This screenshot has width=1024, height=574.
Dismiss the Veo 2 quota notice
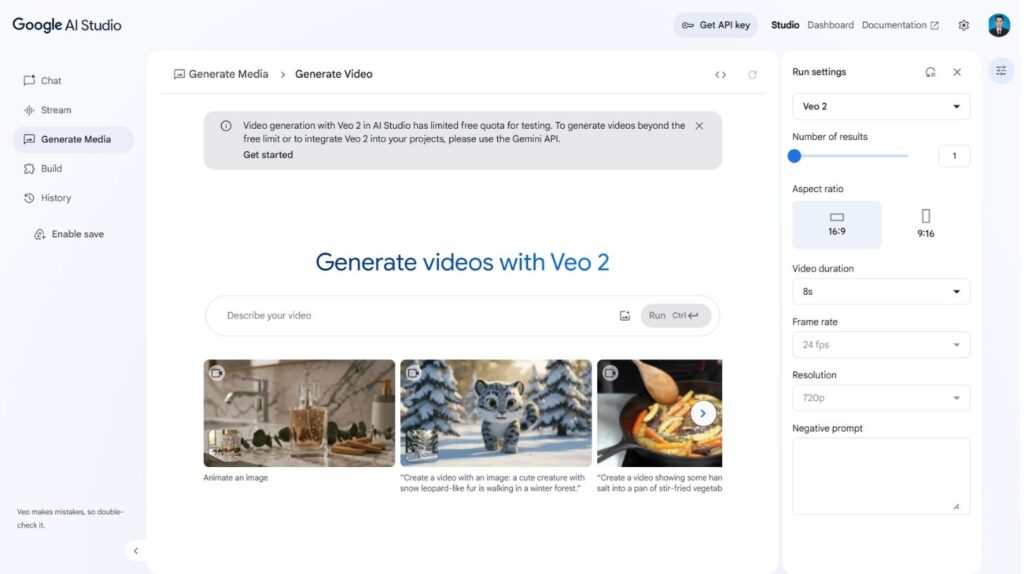(x=699, y=126)
